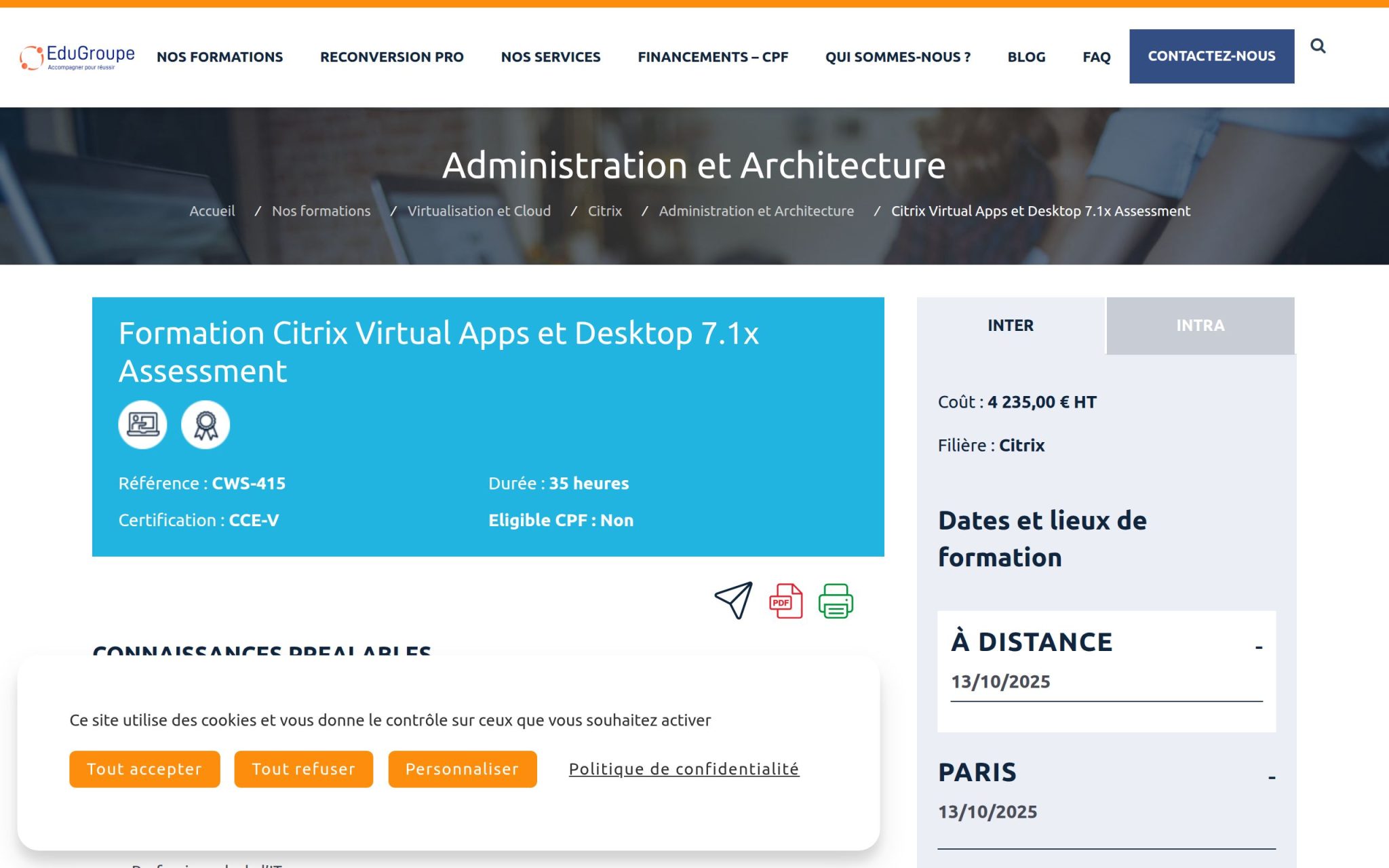Switch to the INTRA tab
The width and height of the screenshot is (1389, 868).
(x=1200, y=325)
